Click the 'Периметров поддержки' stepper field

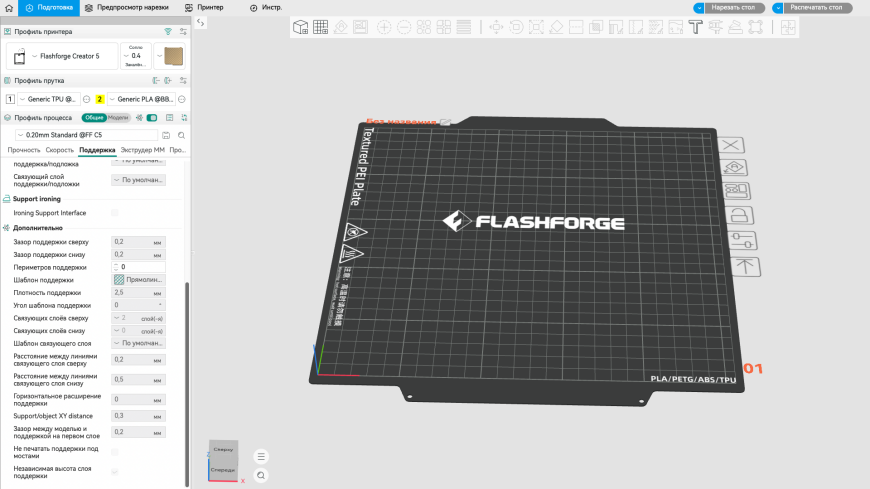(x=138, y=267)
